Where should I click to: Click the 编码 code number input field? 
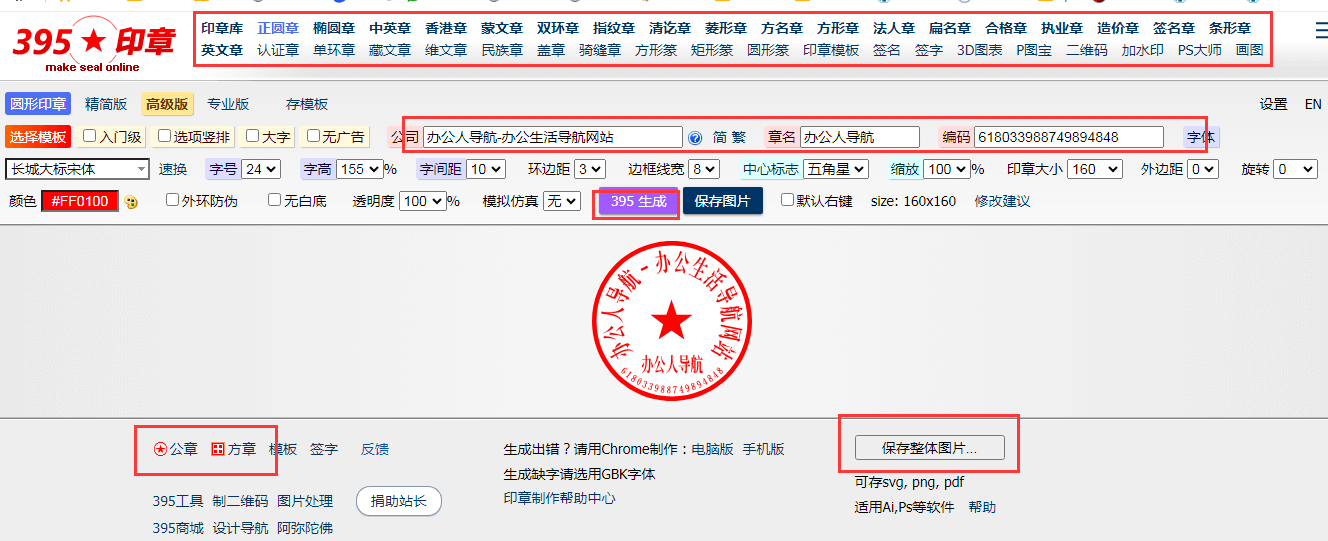pos(1069,137)
